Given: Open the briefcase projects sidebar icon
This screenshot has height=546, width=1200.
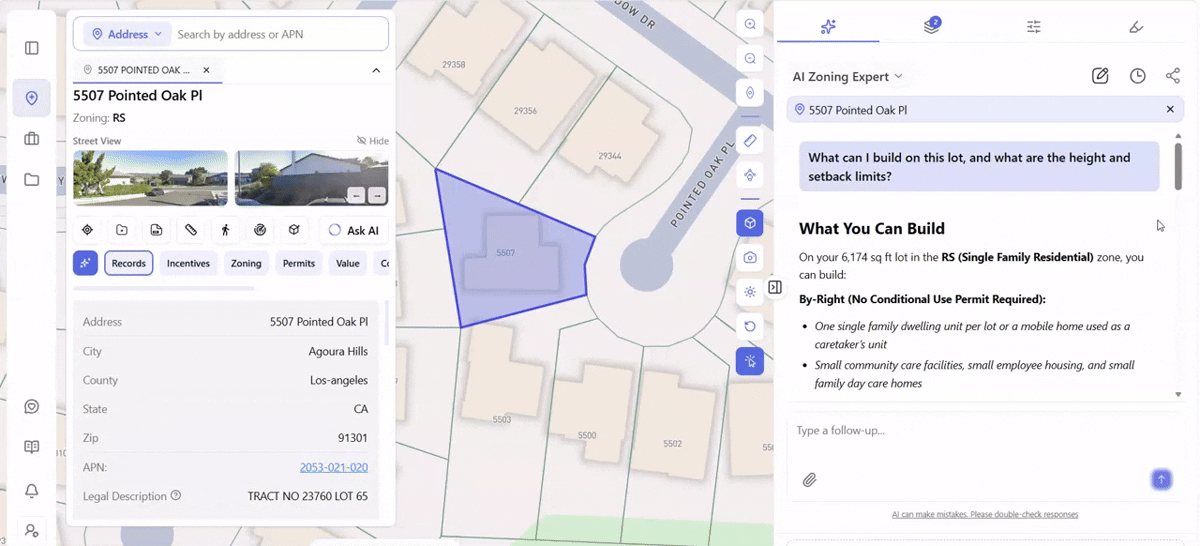Looking at the screenshot, I should pos(32,139).
